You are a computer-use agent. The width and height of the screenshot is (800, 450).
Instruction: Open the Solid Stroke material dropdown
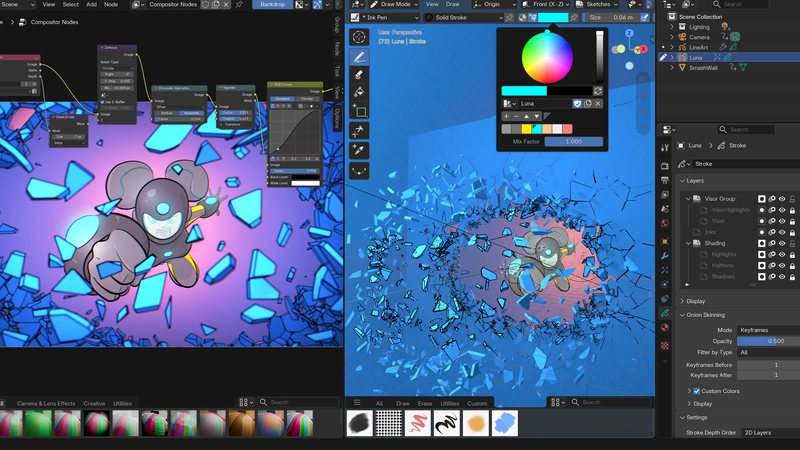tap(464, 17)
